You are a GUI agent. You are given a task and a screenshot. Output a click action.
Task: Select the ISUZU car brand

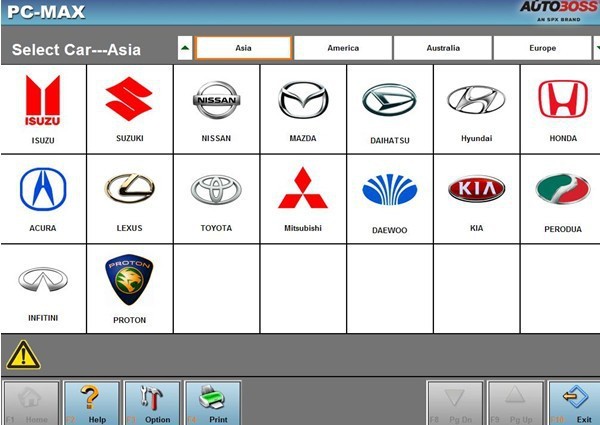pos(43,109)
